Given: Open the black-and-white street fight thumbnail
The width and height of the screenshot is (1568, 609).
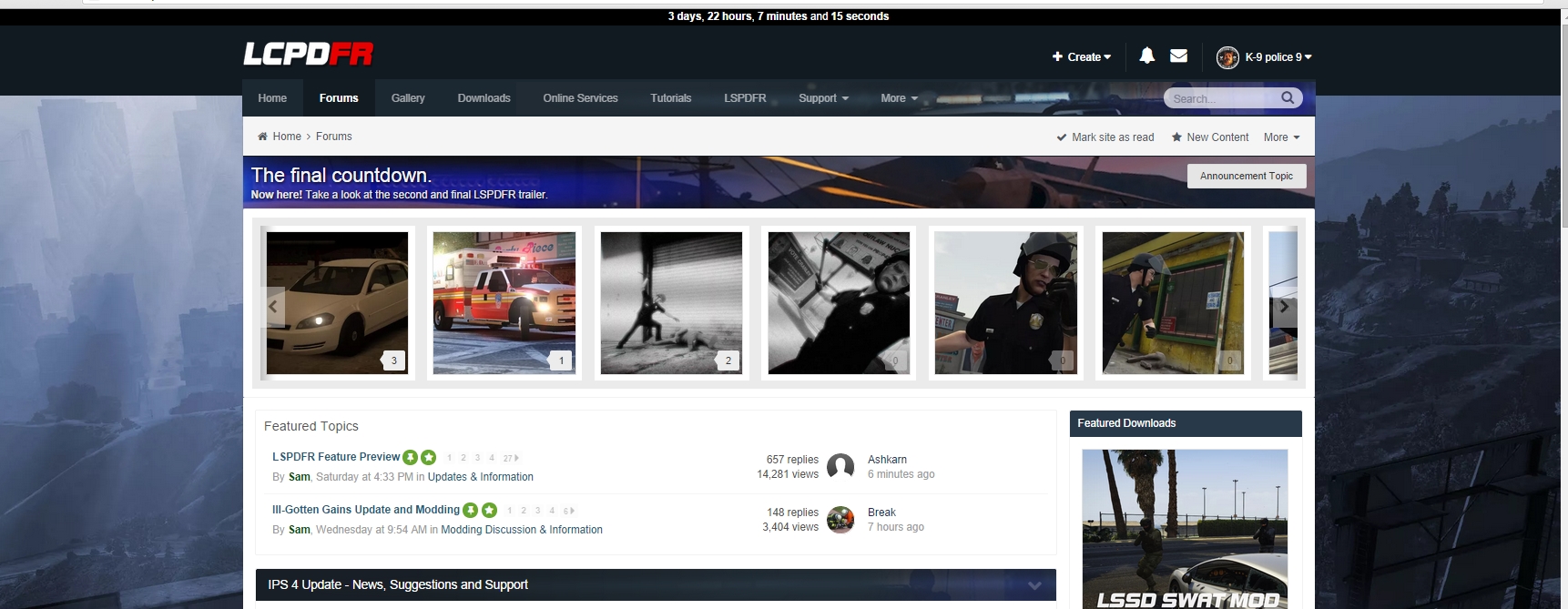Looking at the screenshot, I should pyautogui.click(x=672, y=303).
